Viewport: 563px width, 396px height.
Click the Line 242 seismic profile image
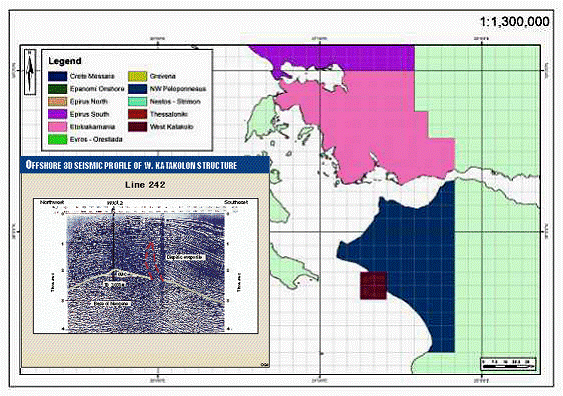click(145, 266)
